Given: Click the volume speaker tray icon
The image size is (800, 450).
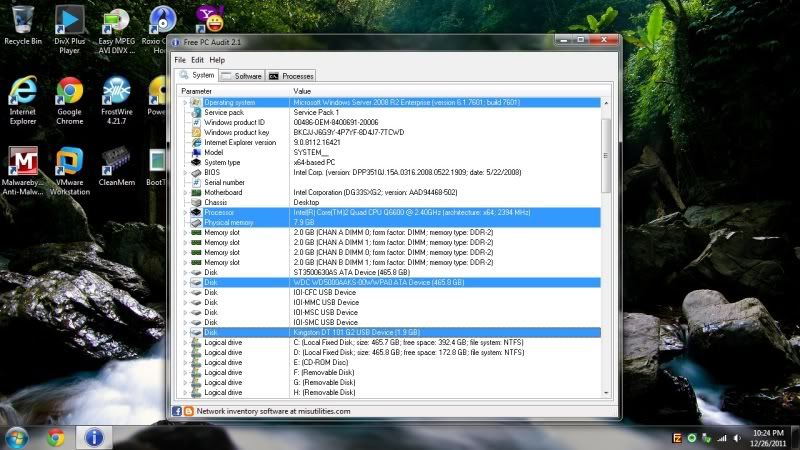Looking at the screenshot, I should (x=737, y=438).
